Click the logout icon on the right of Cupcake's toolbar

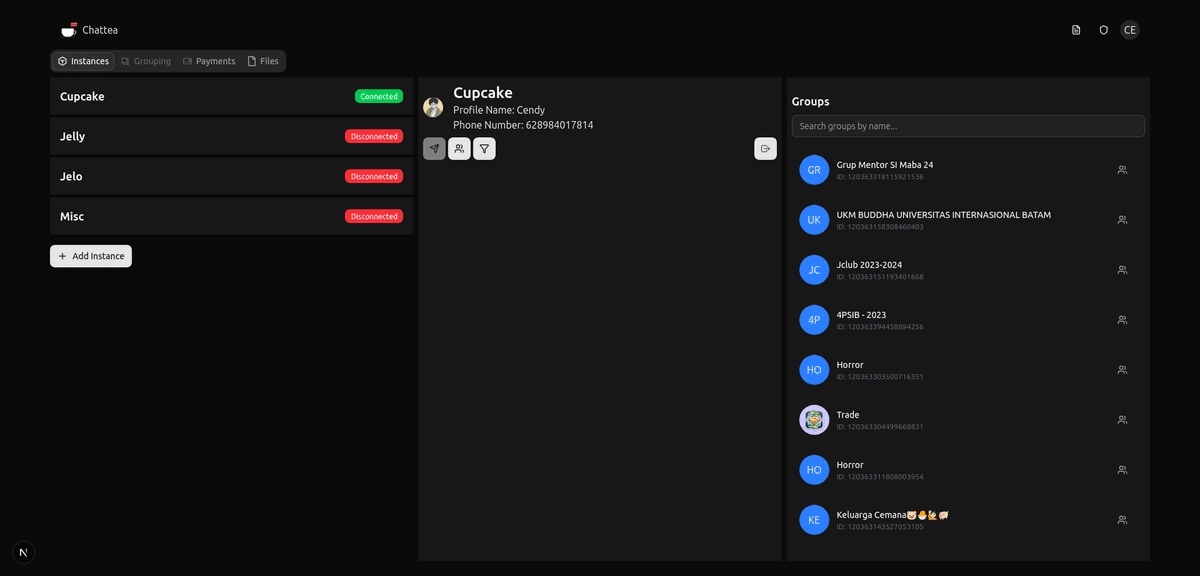(765, 148)
